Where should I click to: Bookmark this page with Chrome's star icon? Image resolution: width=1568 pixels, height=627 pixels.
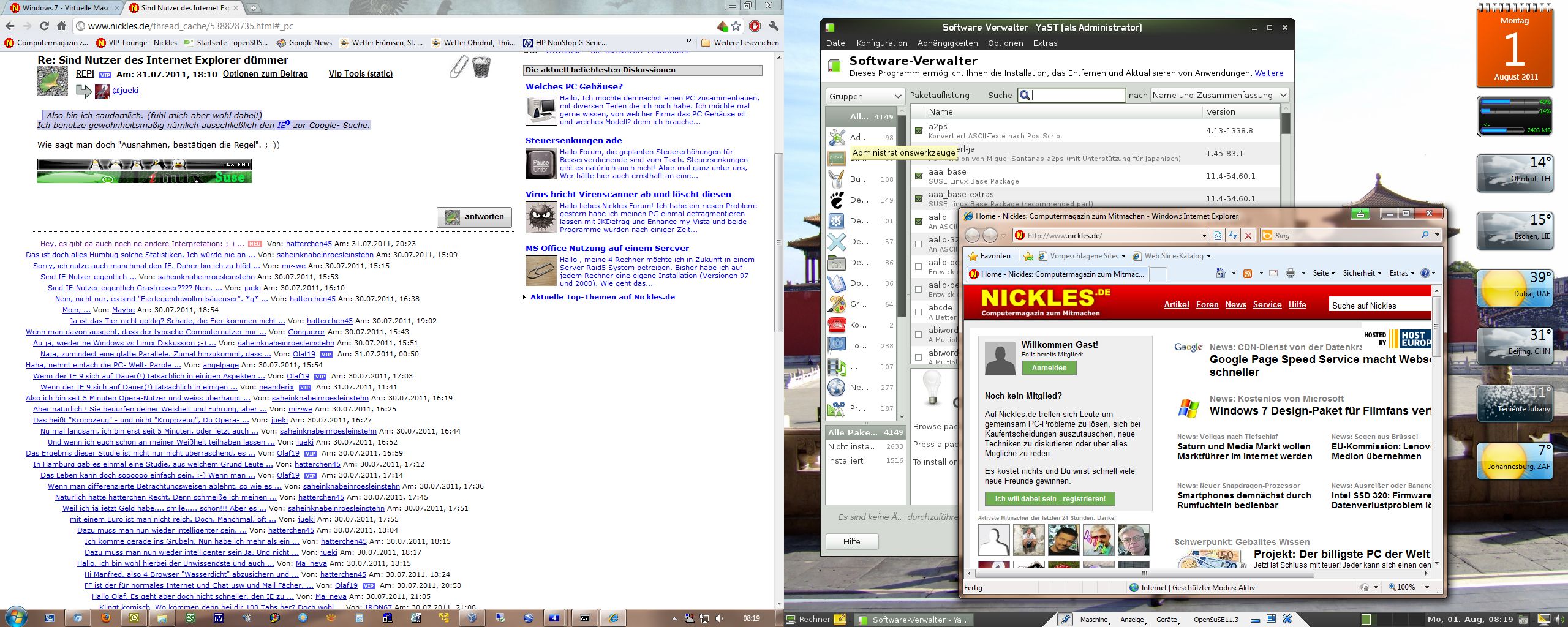[736, 26]
